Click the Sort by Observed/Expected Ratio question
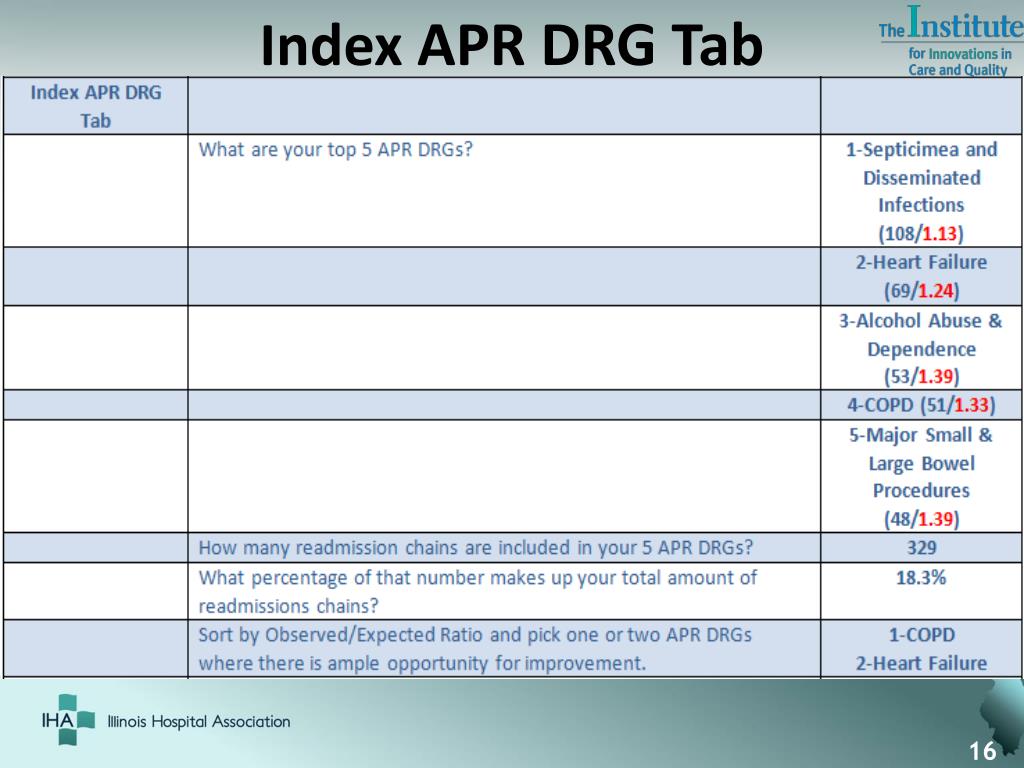This screenshot has height=768, width=1024. pos(475,648)
